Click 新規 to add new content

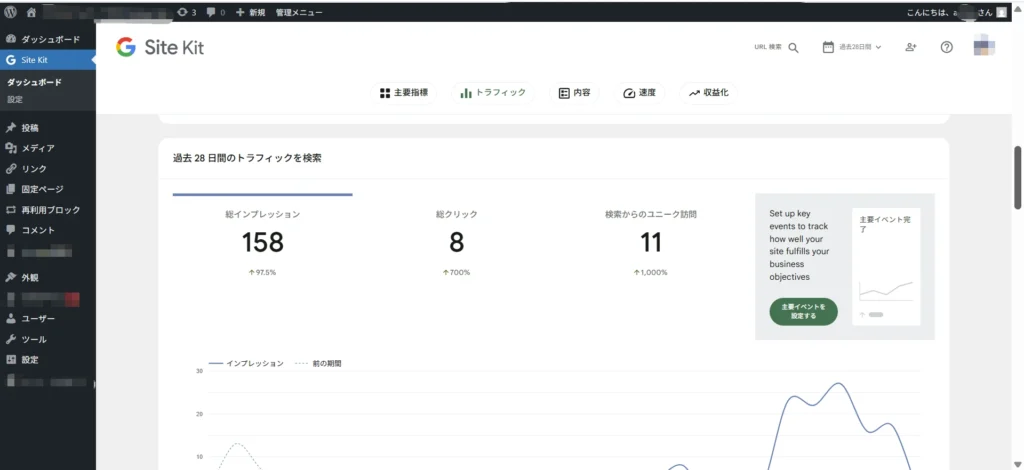(251, 12)
